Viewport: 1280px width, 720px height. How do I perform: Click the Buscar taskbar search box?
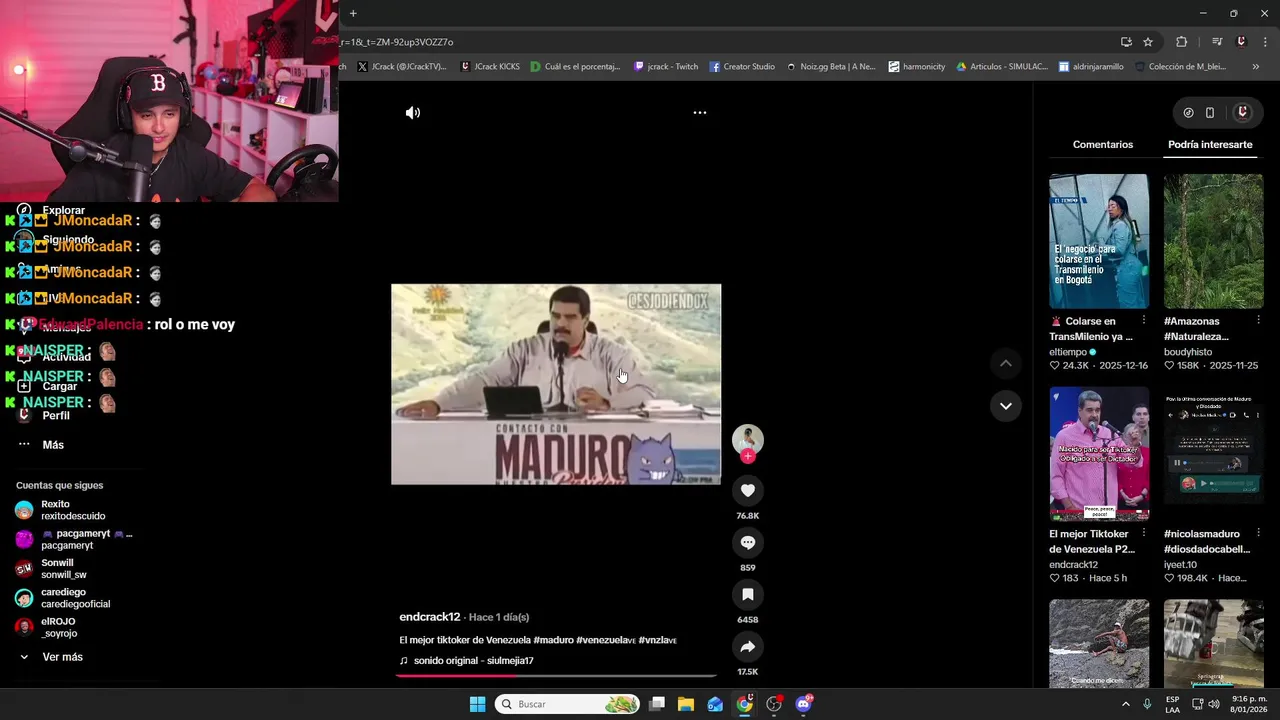click(567, 704)
